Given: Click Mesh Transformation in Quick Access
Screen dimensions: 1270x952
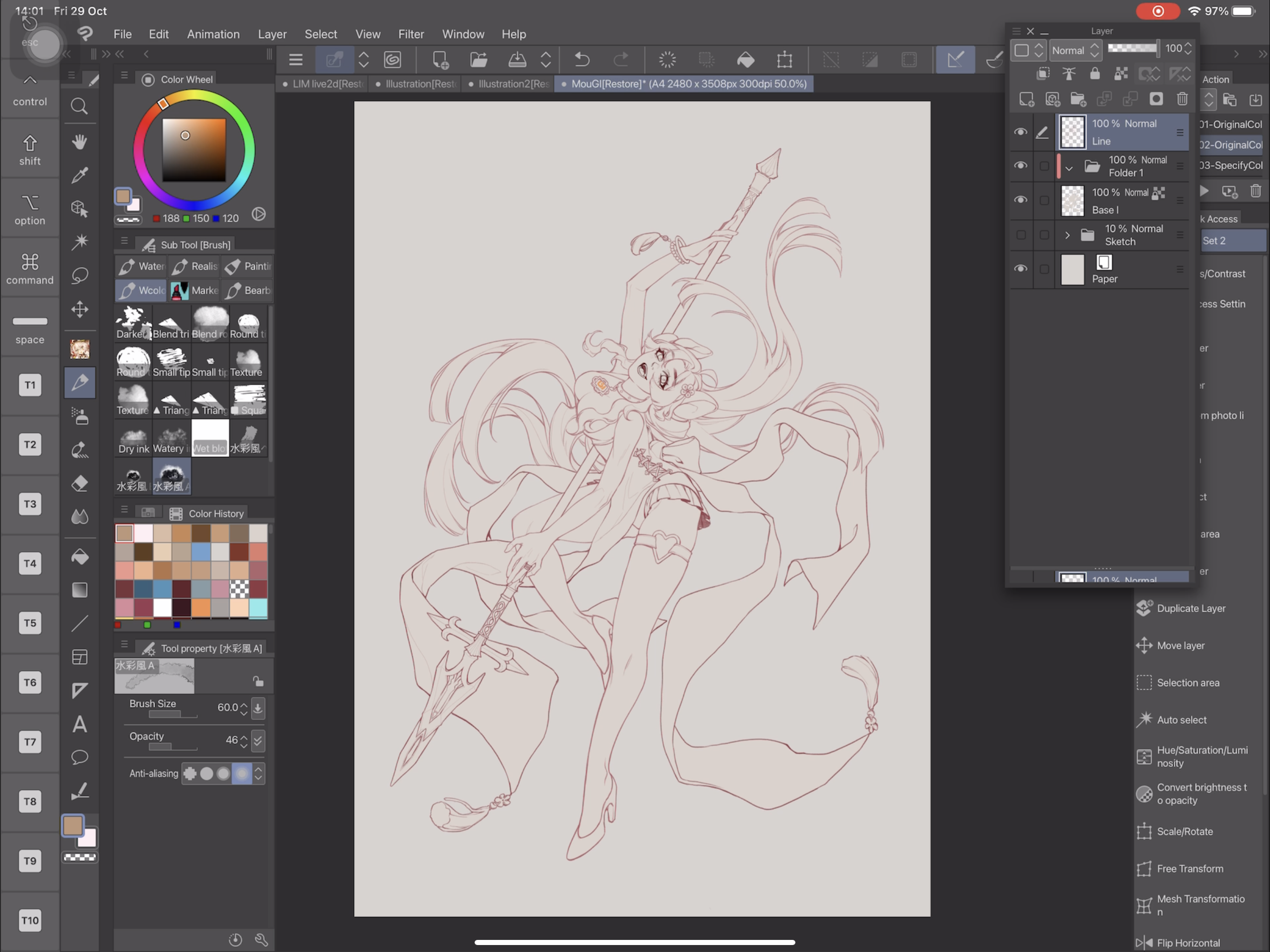Looking at the screenshot, I should pos(1191,906).
